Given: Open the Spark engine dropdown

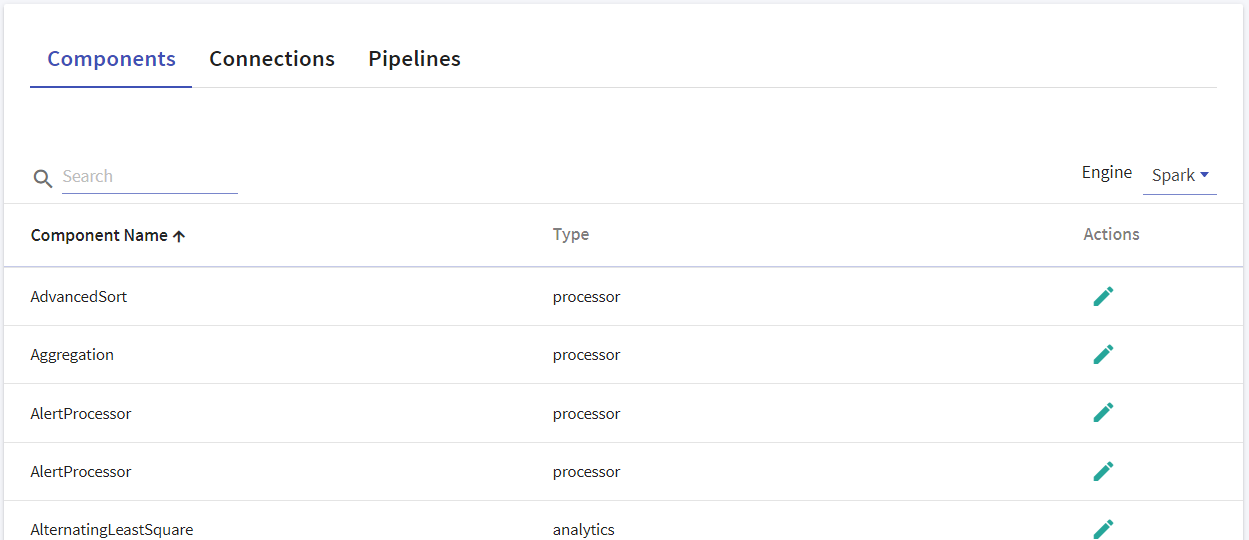Looking at the screenshot, I should point(1180,176).
